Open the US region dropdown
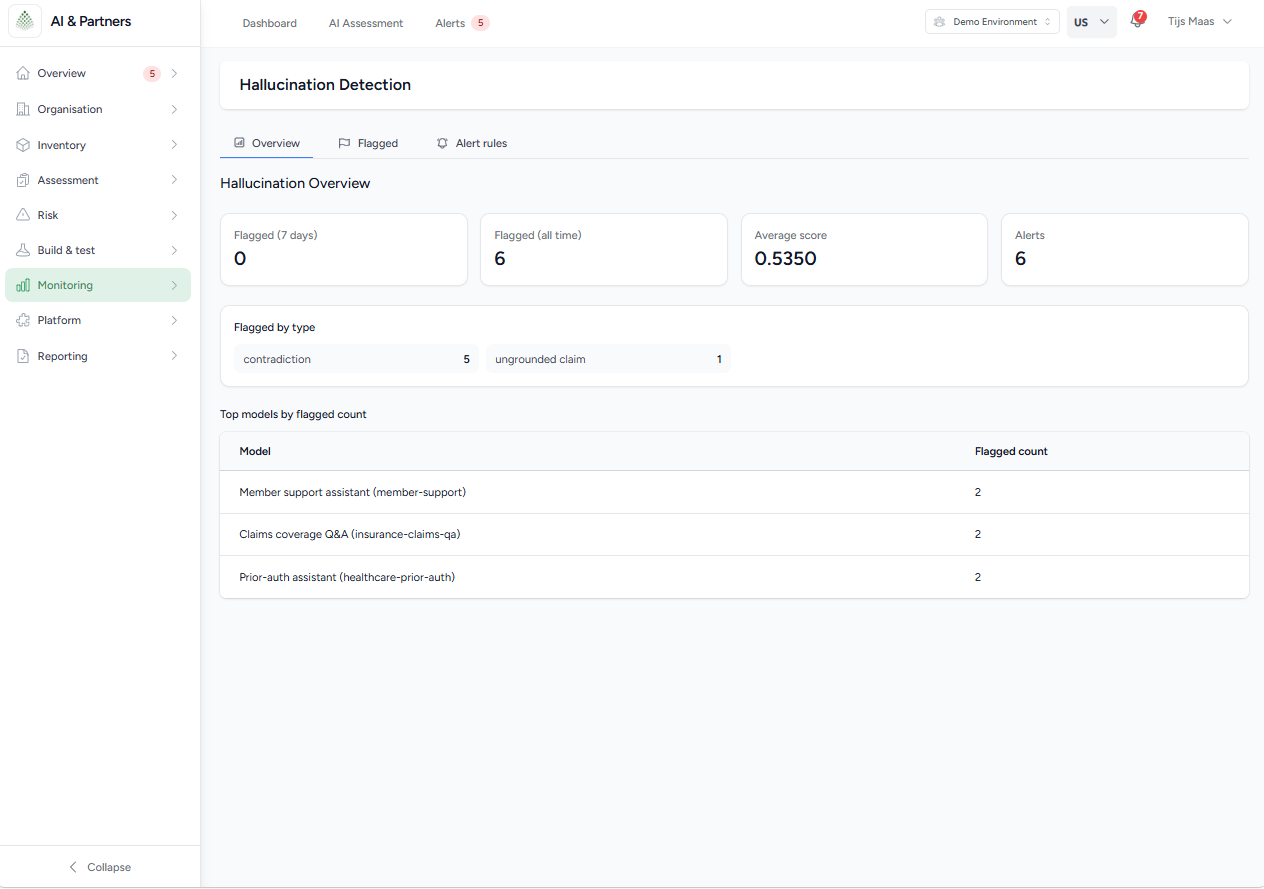 [1092, 22]
